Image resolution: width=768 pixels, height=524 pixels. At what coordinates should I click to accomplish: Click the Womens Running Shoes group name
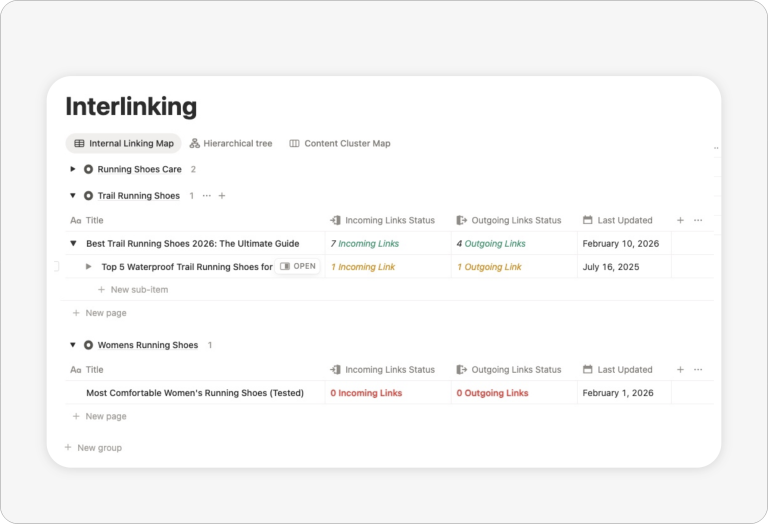[147, 345]
